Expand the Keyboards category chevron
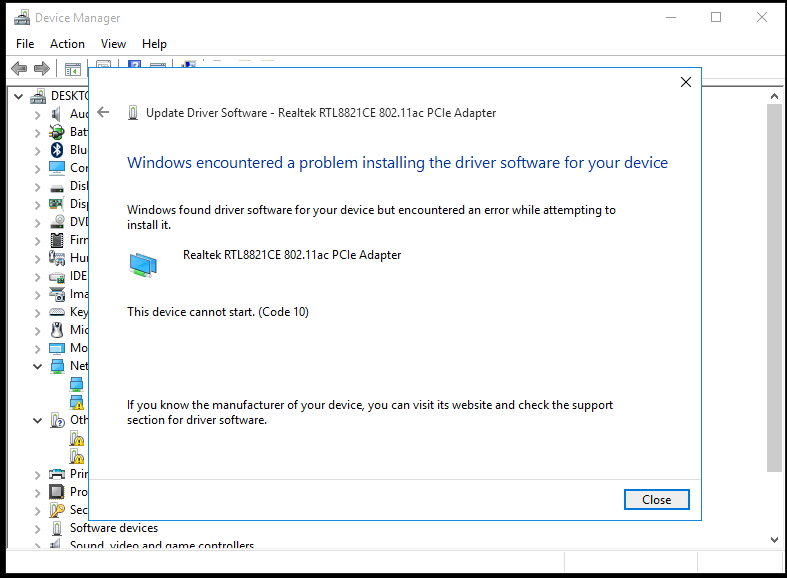This screenshot has height=578, width=787. [x=38, y=313]
